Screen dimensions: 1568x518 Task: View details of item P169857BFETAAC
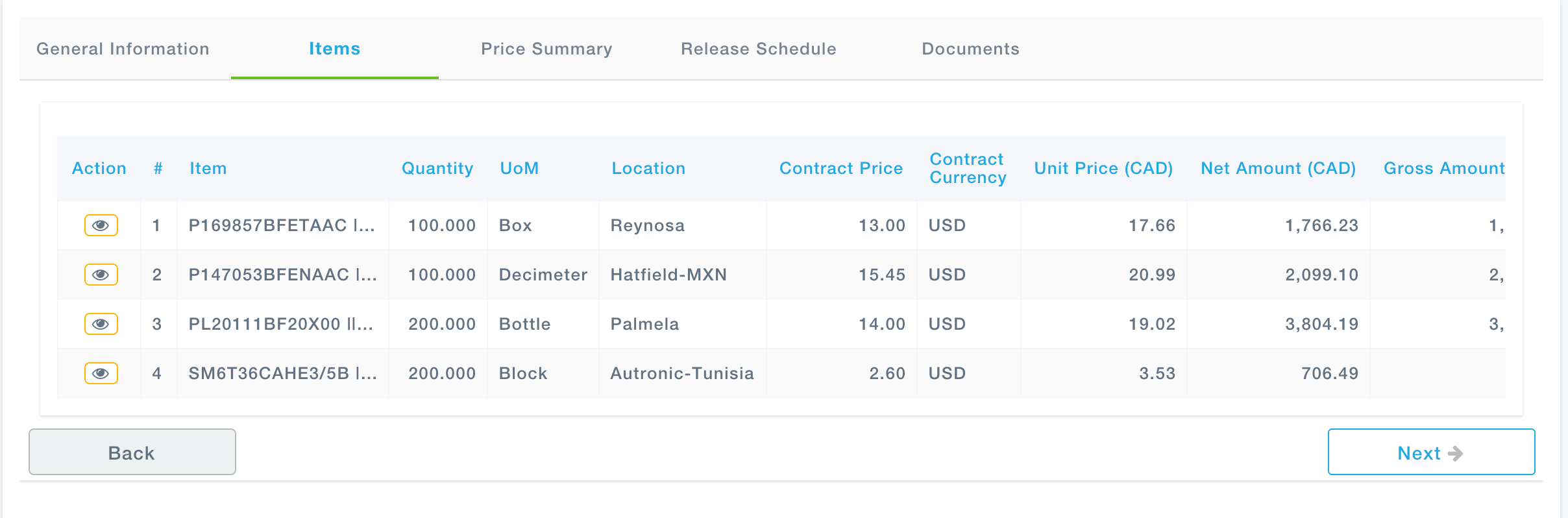[101, 225]
